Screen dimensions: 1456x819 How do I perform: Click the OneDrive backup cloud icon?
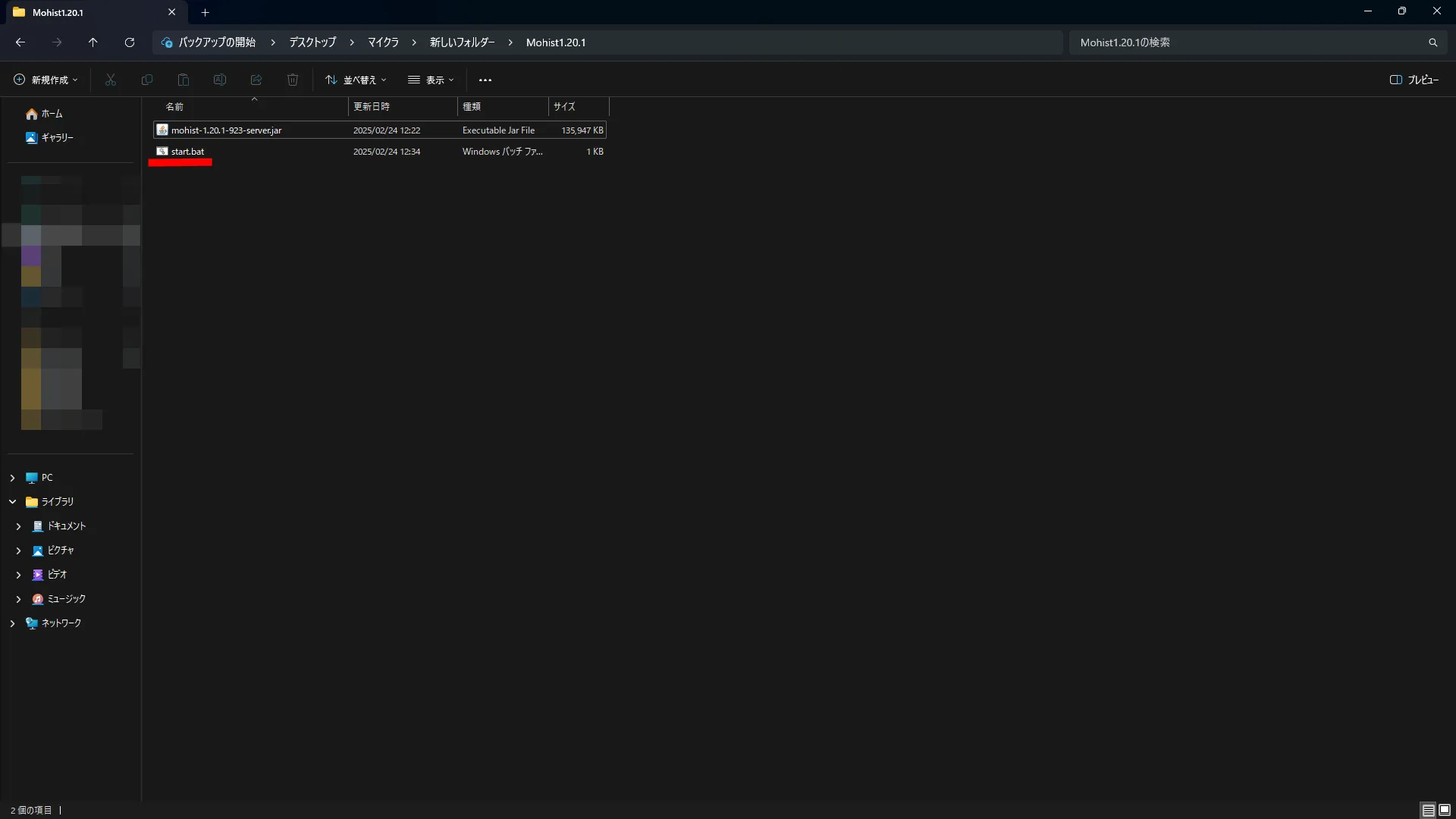pos(167,42)
